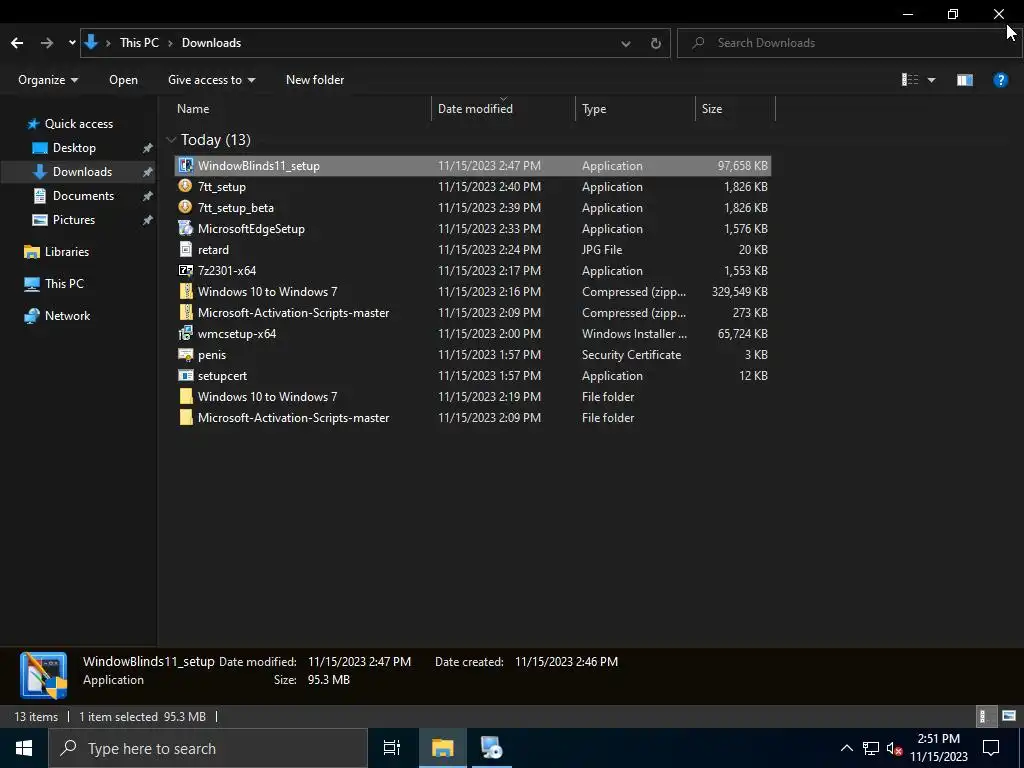Screen dimensions: 1024x768
Task: Click the WindowBlinds11_setup file icon
Action: coord(186,165)
